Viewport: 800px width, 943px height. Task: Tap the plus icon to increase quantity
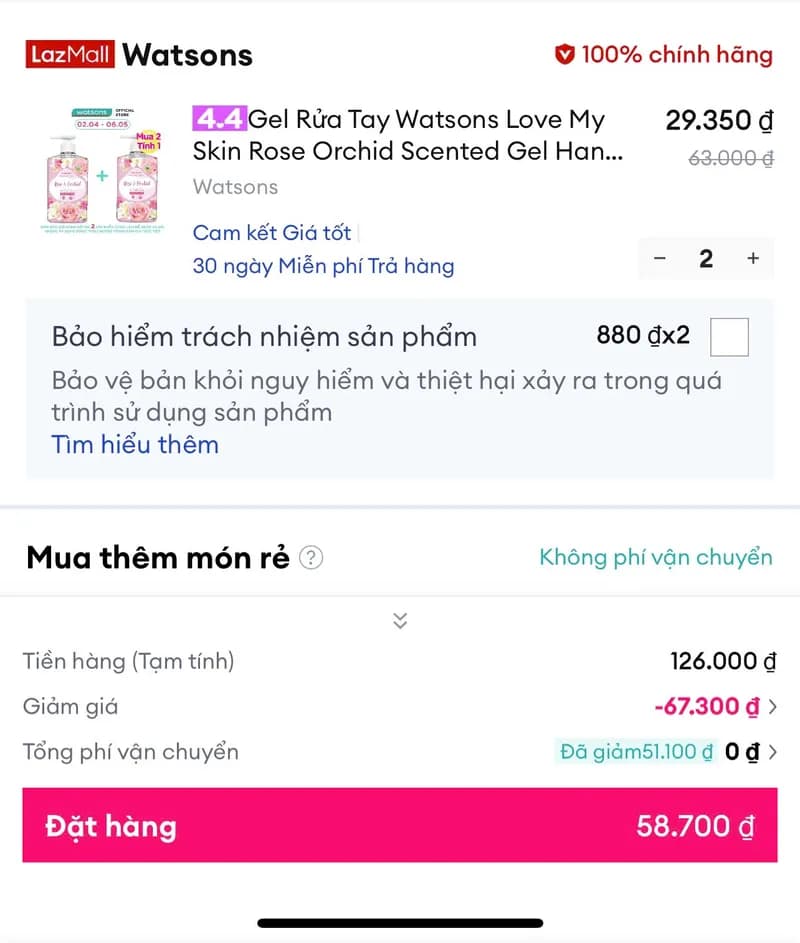pos(752,259)
